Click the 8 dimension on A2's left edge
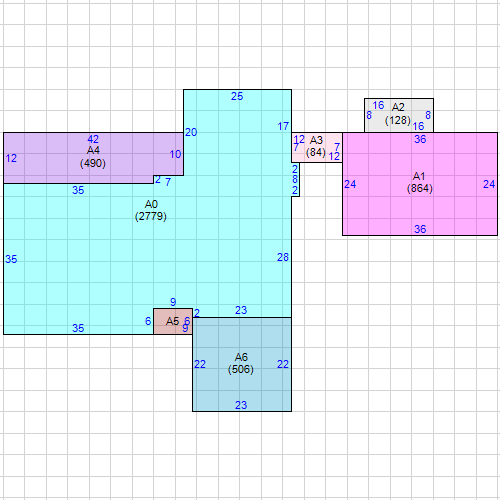This screenshot has height=500, width=500. pos(369,115)
